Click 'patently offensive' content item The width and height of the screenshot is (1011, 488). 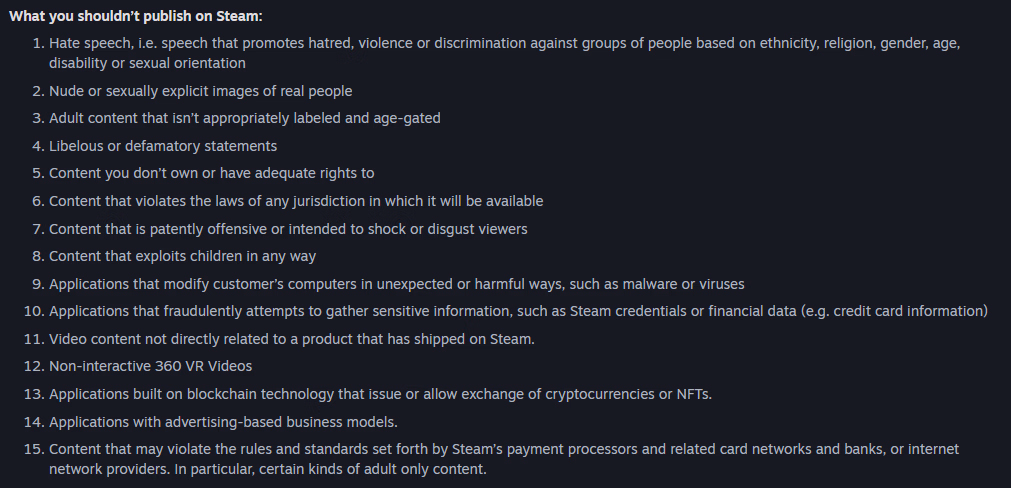pyautogui.click(x=288, y=229)
